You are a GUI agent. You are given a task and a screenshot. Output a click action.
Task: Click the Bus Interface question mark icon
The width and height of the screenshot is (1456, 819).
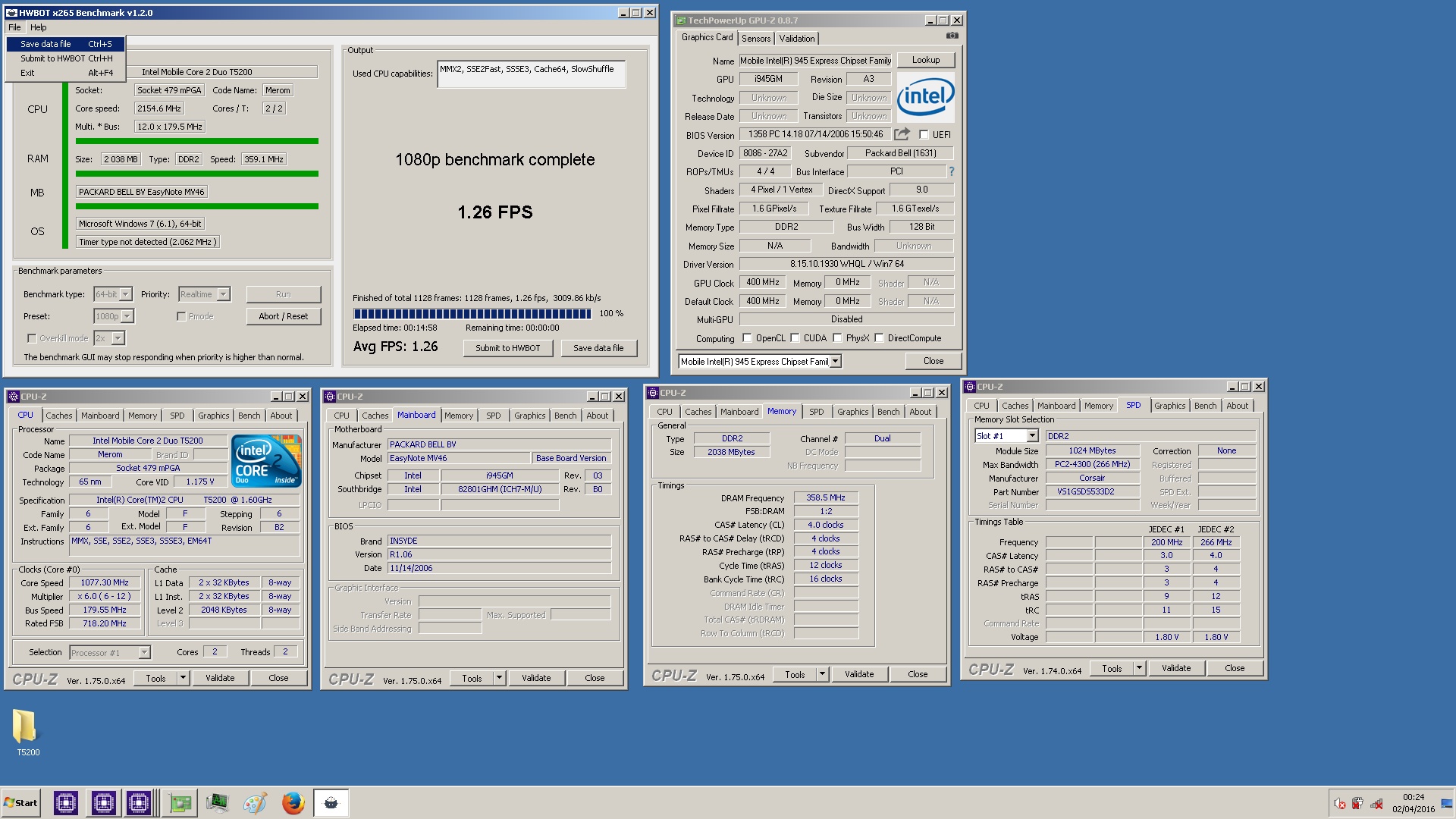pyautogui.click(x=951, y=171)
